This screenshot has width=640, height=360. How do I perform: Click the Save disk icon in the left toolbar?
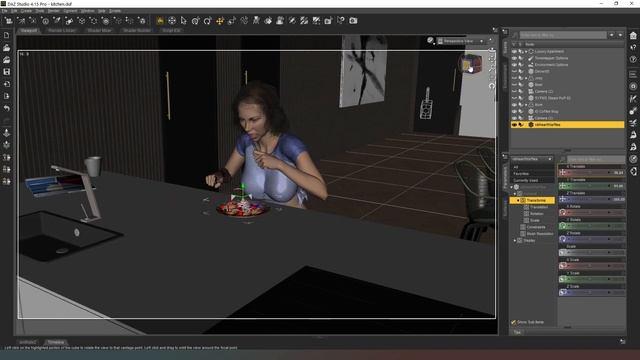tap(7, 72)
